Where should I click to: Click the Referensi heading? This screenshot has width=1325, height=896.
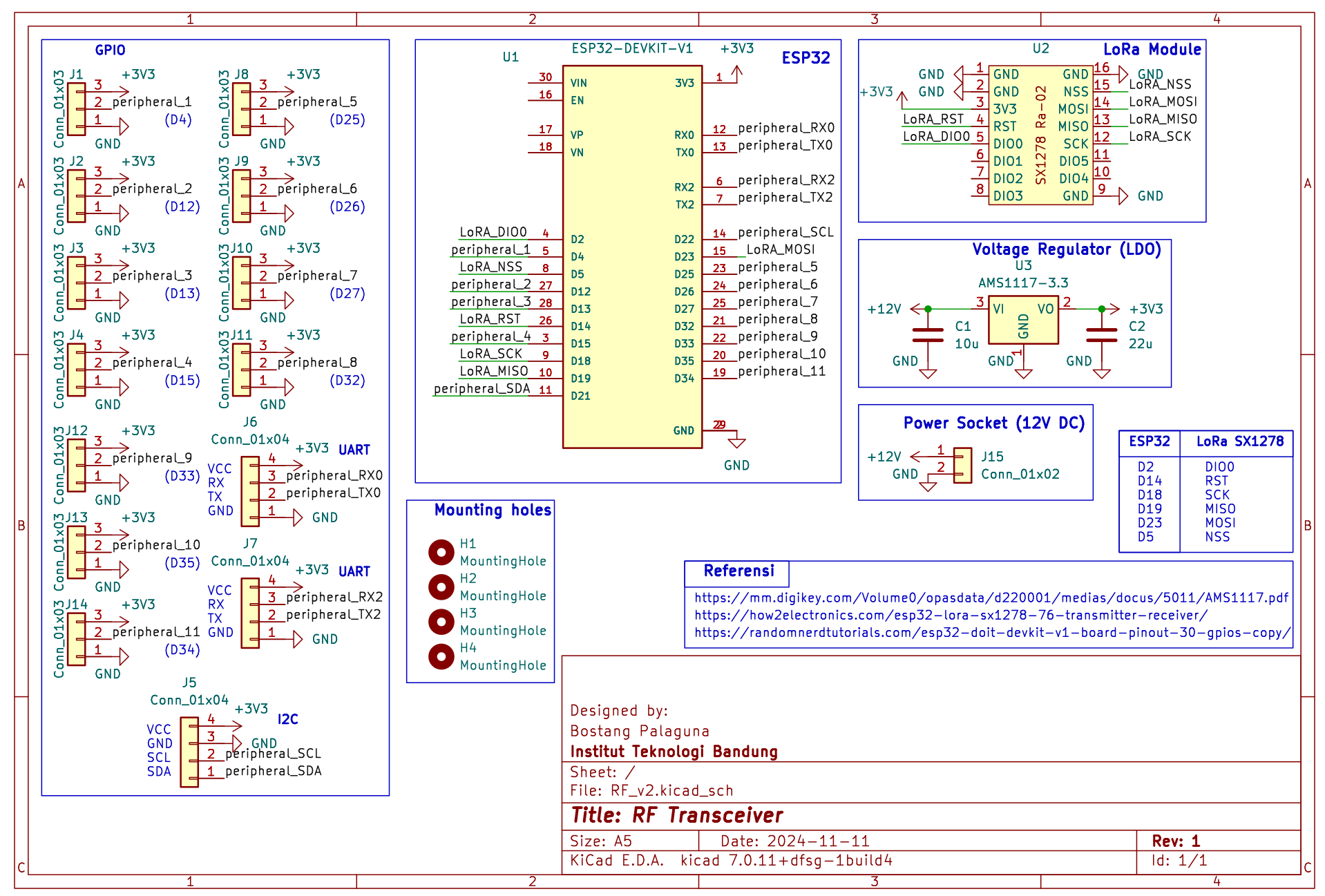tap(738, 571)
